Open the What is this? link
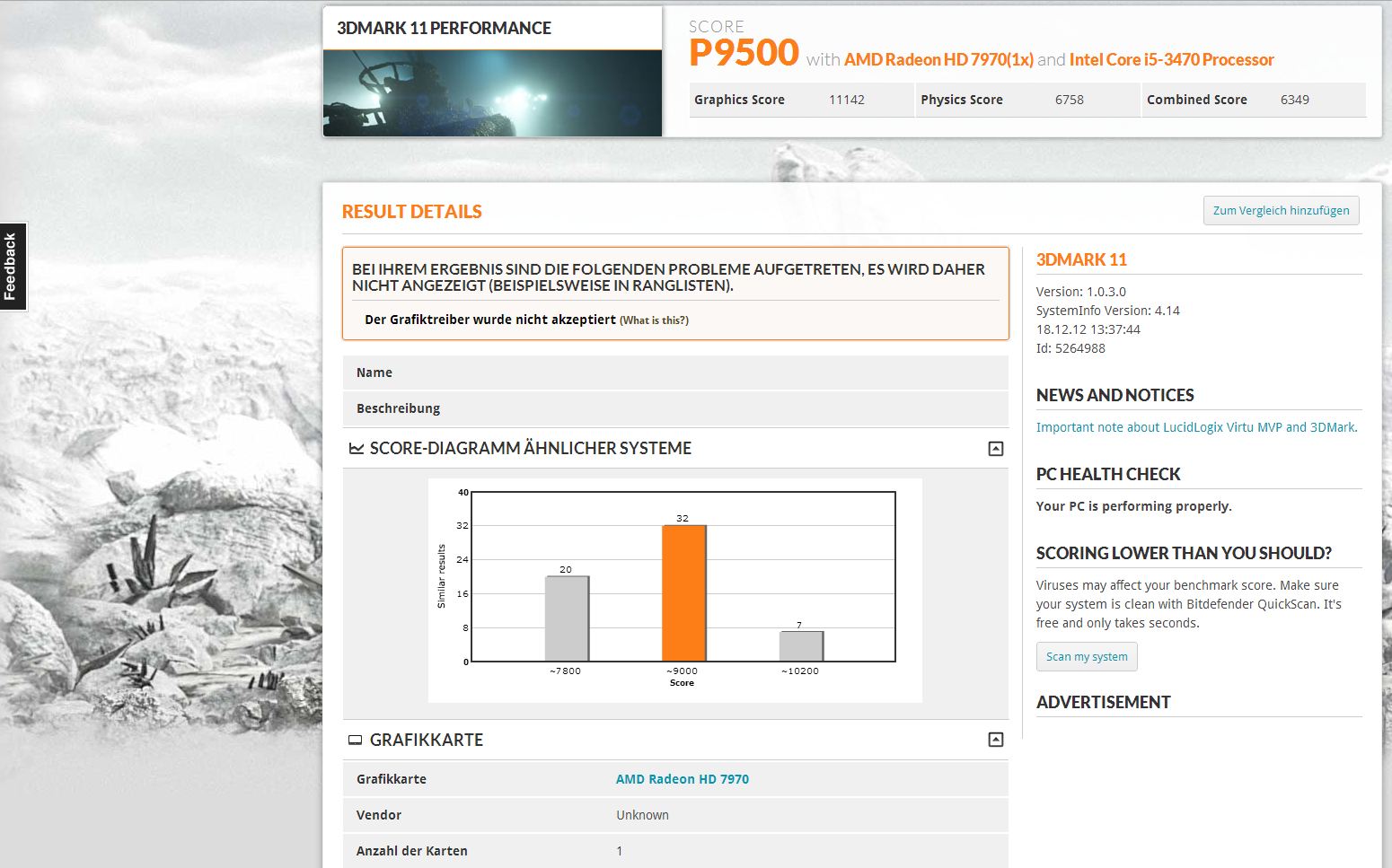The image size is (1392, 868). (654, 320)
